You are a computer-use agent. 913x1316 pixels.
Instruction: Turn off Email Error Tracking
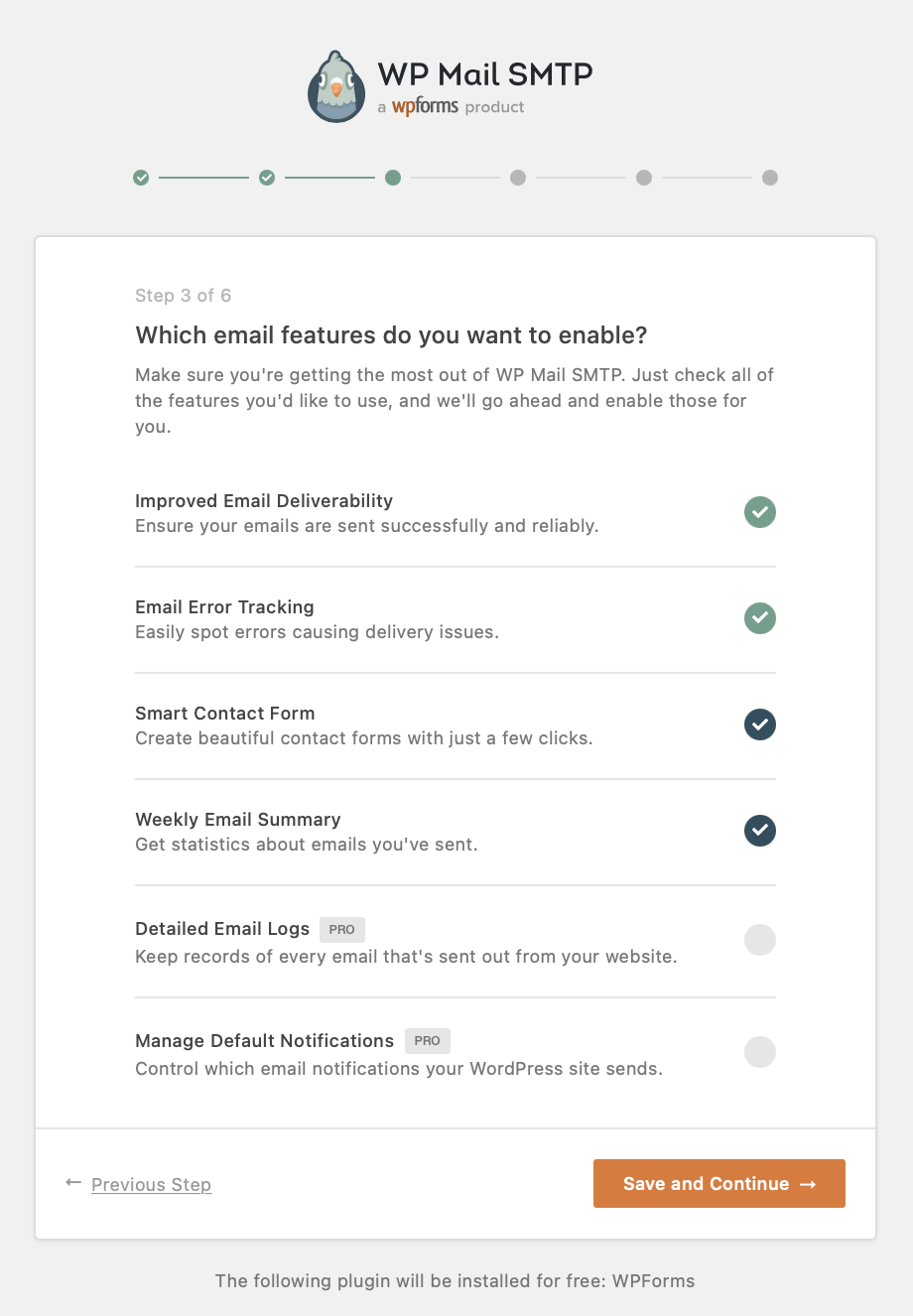pyautogui.click(x=759, y=618)
